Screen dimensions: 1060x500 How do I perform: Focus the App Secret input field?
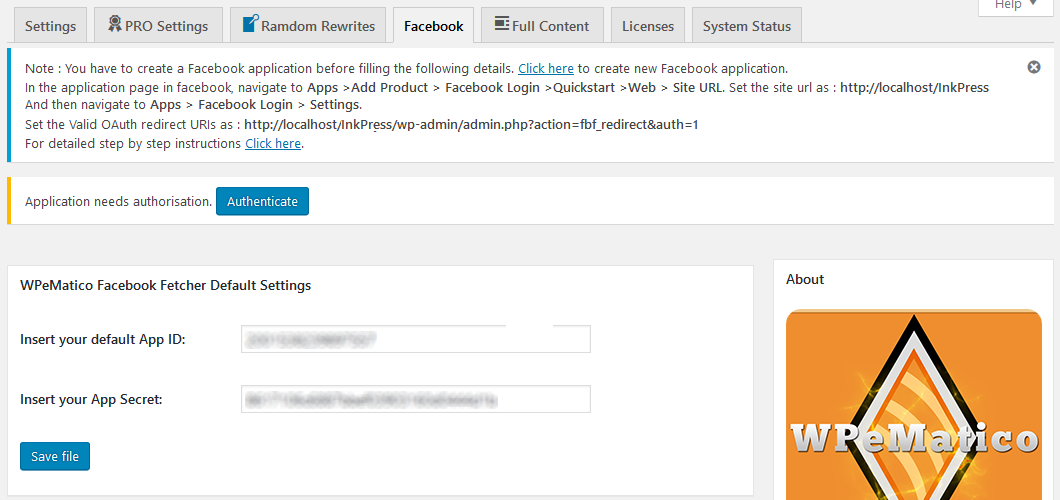point(416,399)
